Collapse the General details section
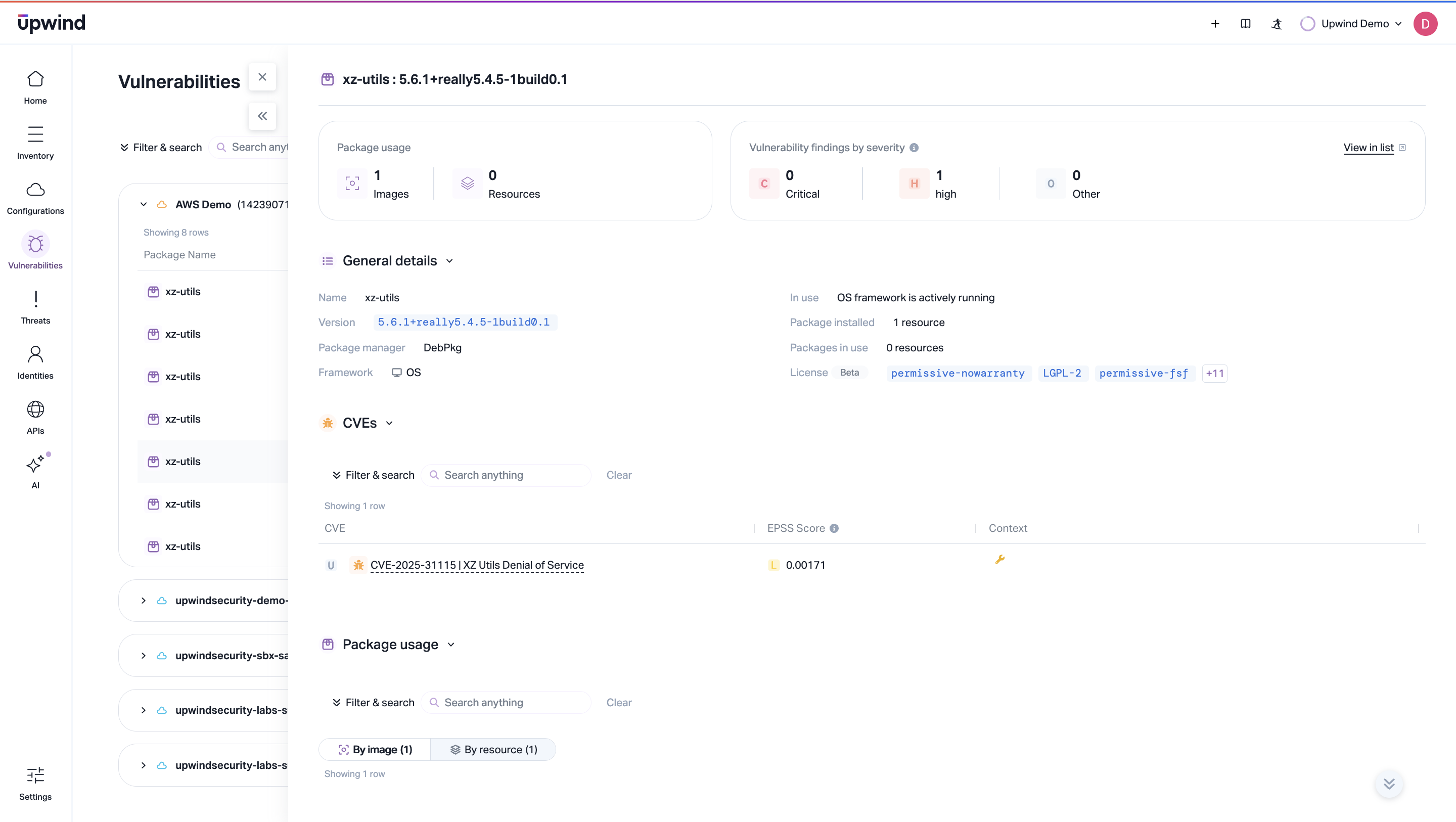This screenshot has height=822, width=1456. (449, 261)
